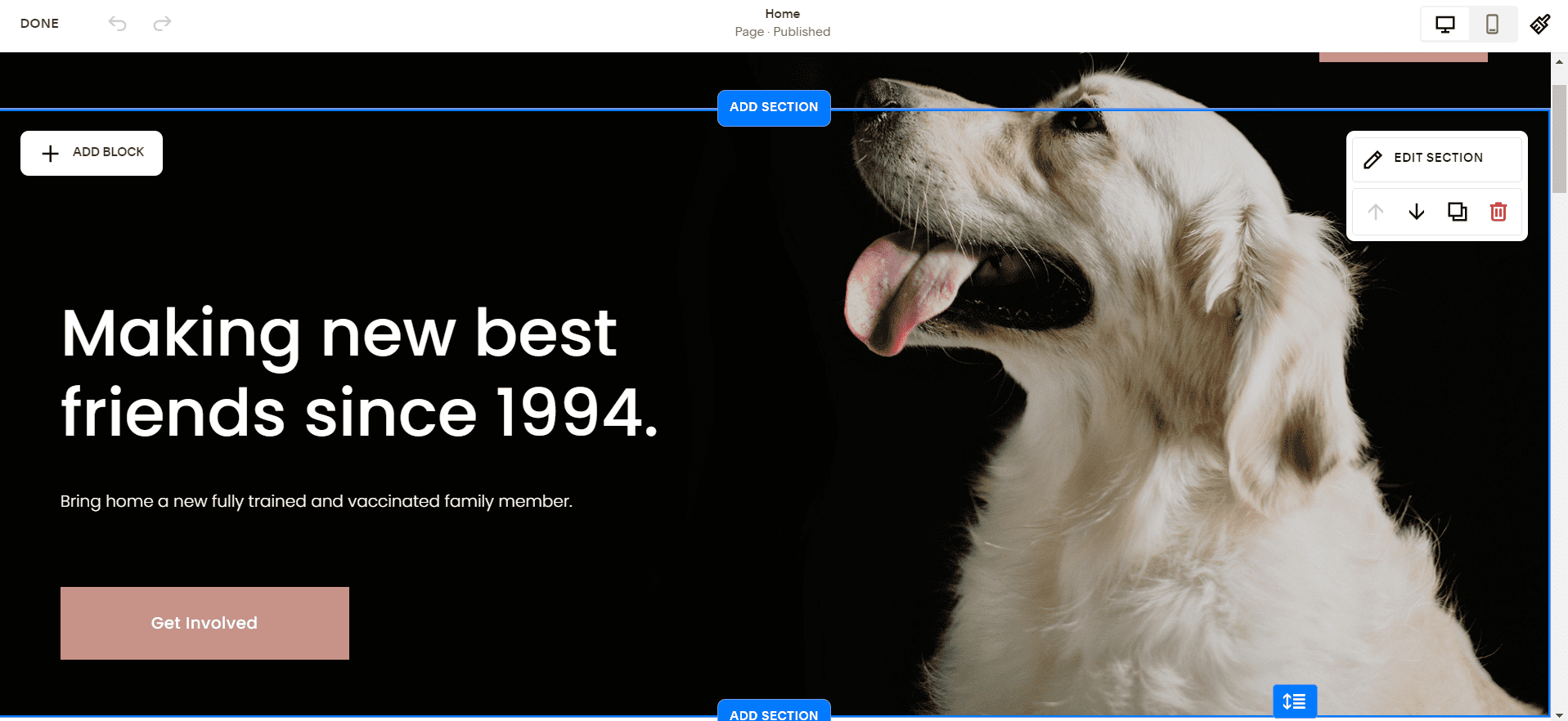Click the Done button
Image resolution: width=1568 pixels, height=721 pixels.
(39, 24)
